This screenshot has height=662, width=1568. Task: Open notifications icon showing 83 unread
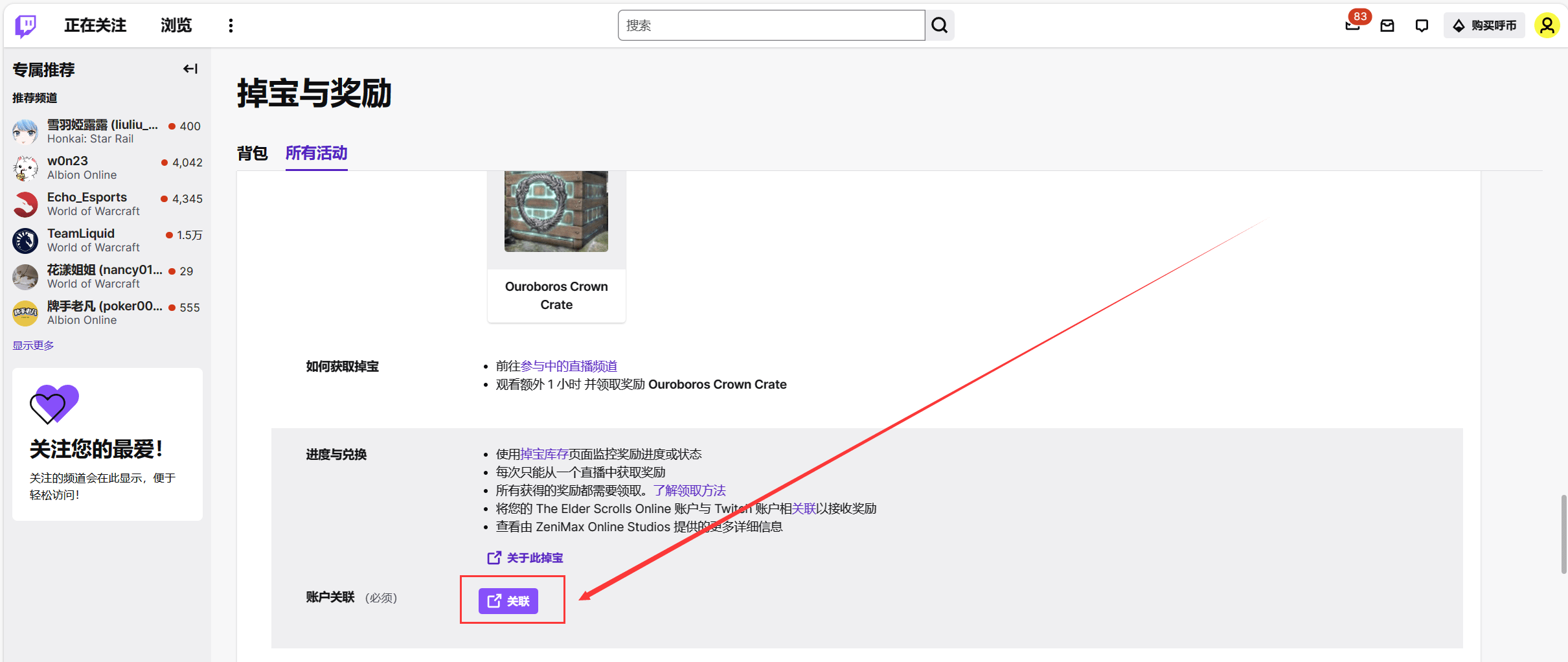1352,25
